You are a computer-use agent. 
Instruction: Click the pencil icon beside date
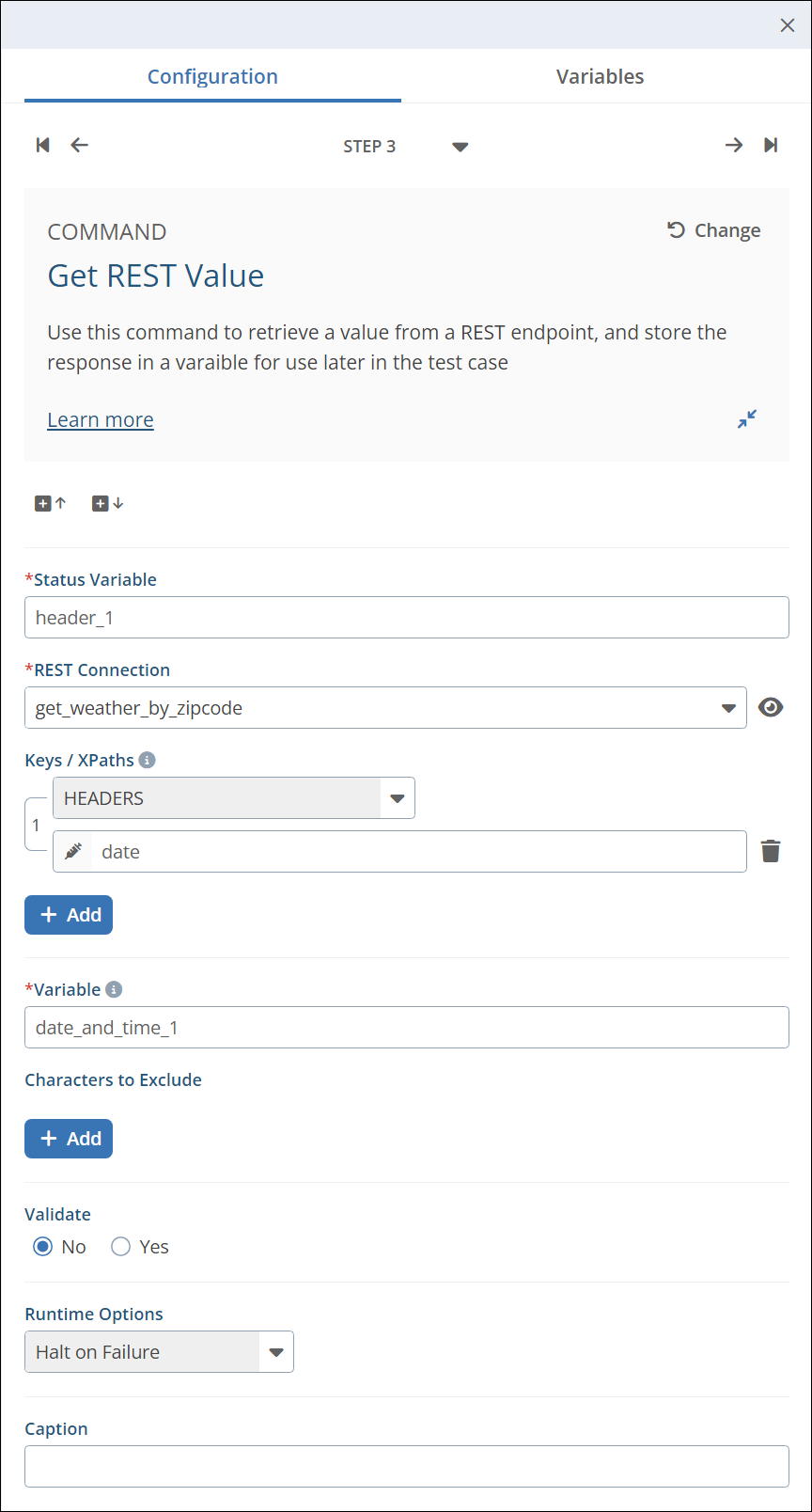point(73,852)
